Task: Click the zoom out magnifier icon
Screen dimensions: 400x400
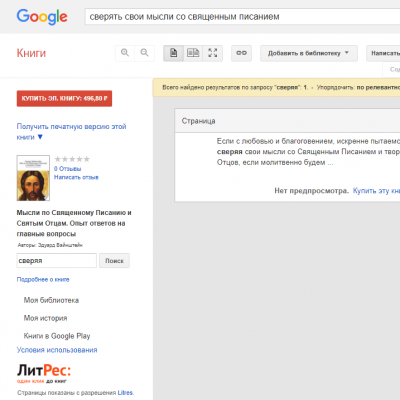Action: tap(144, 53)
